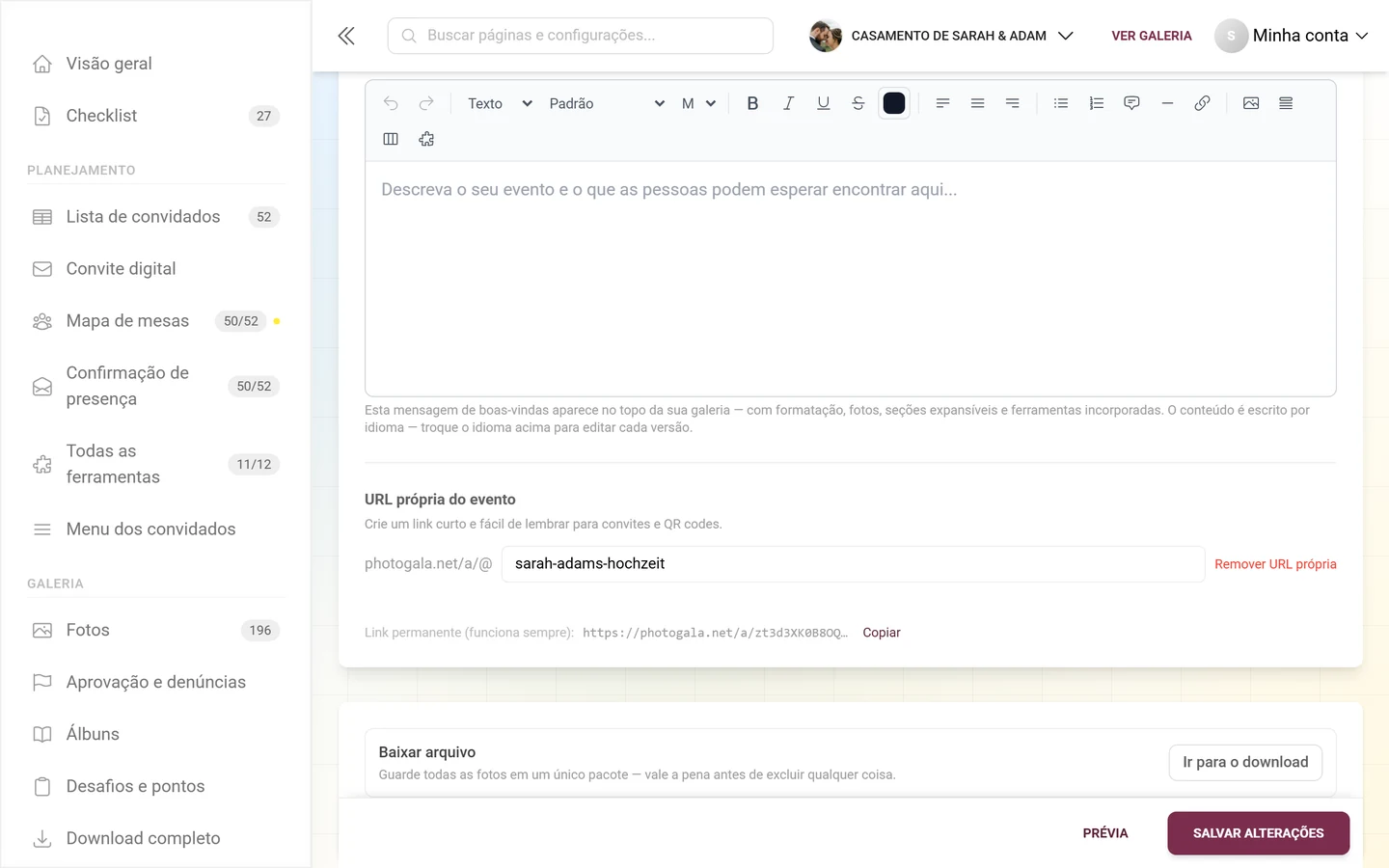Align text to the right
This screenshot has height=868, width=1389.
click(1012, 103)
